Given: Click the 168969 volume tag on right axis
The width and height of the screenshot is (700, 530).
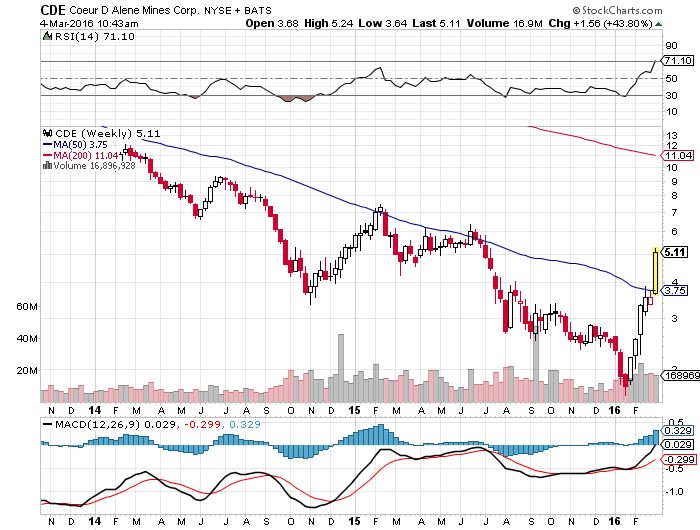Looking at the screenshot, I should point(680,376).
